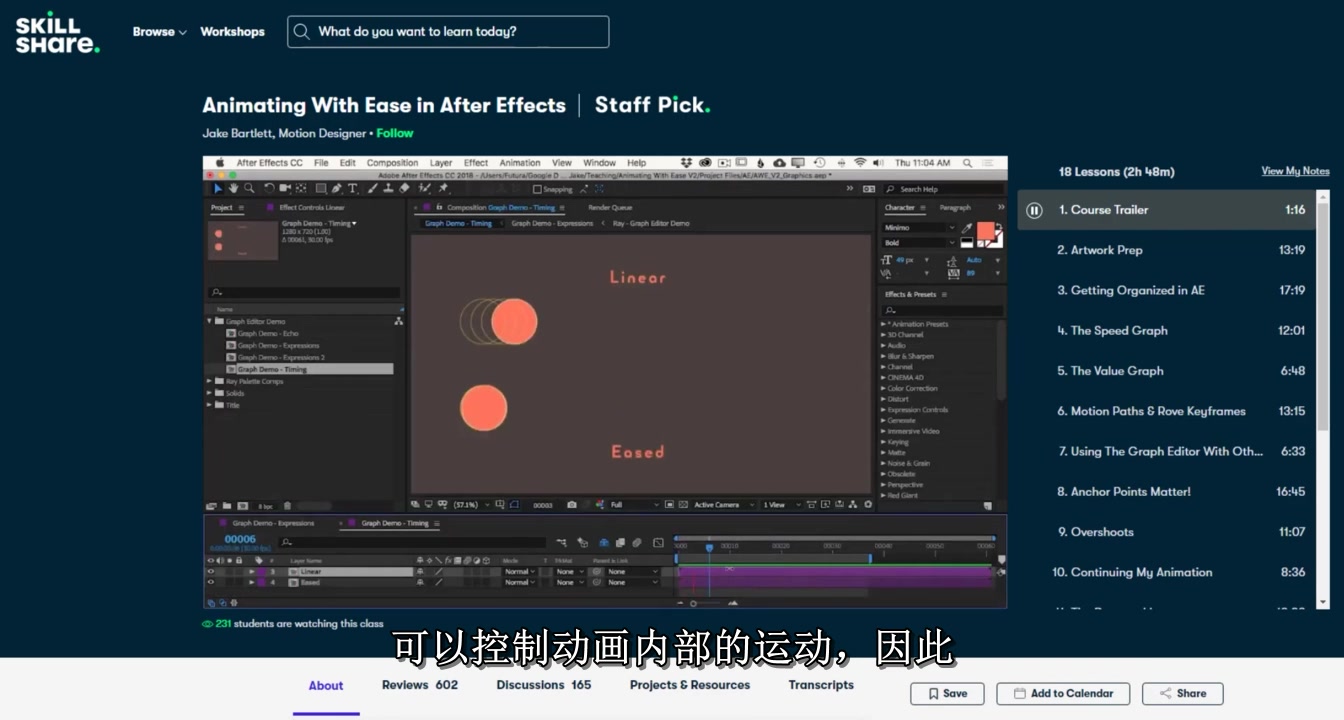Open the Bold font style dropdown
Viewport: 1344px width, 720px height.
919,242
